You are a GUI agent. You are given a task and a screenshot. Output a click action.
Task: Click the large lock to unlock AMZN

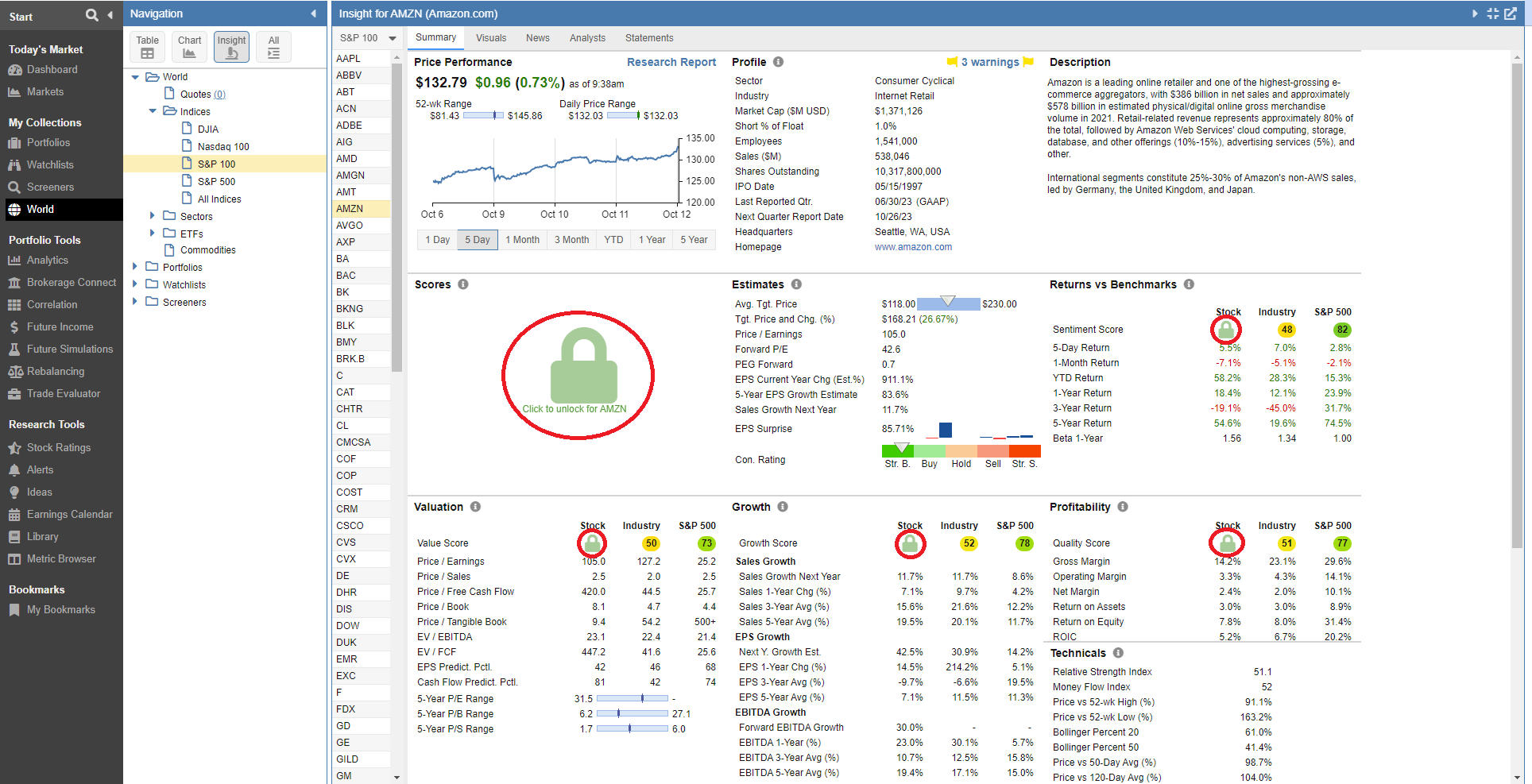pyautogui.click(x=584, y=367)
